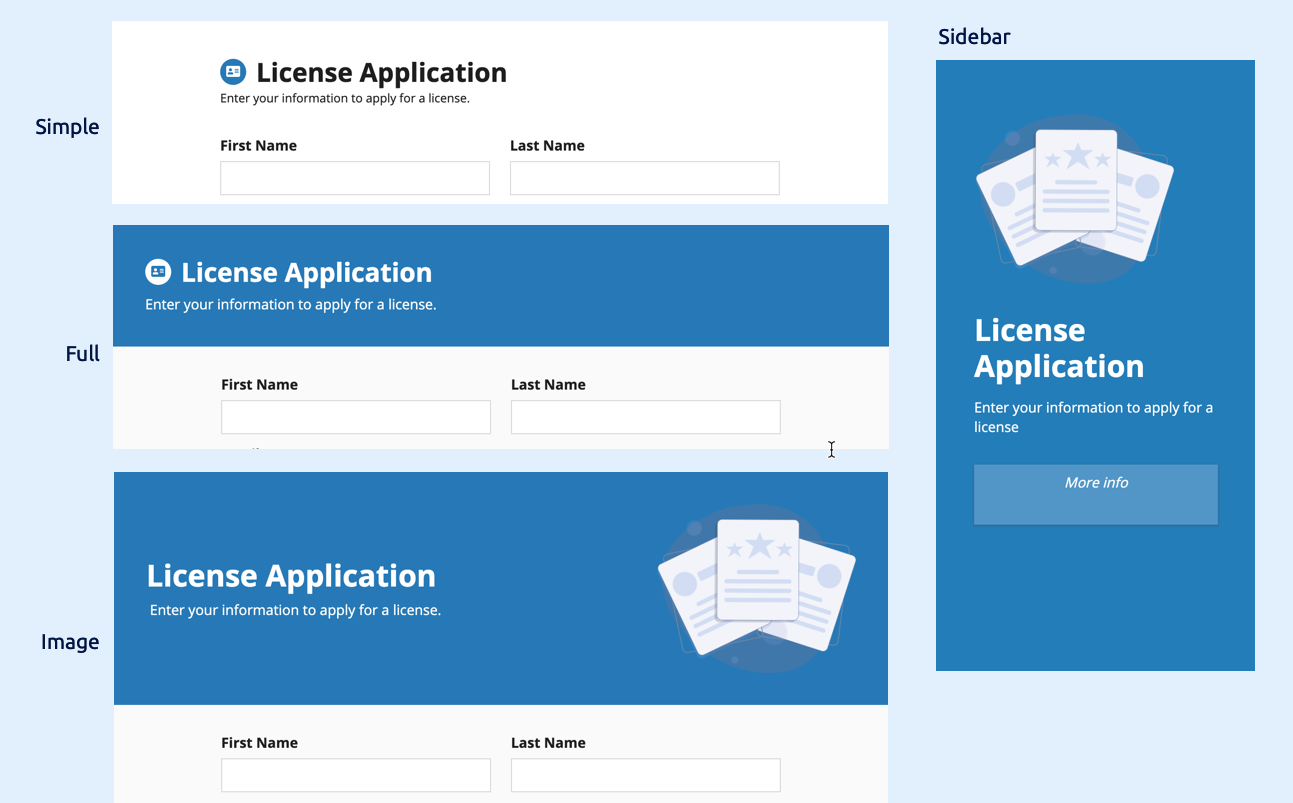Select the Simple layout label
1293x803 pixels.
coord(67,127)
